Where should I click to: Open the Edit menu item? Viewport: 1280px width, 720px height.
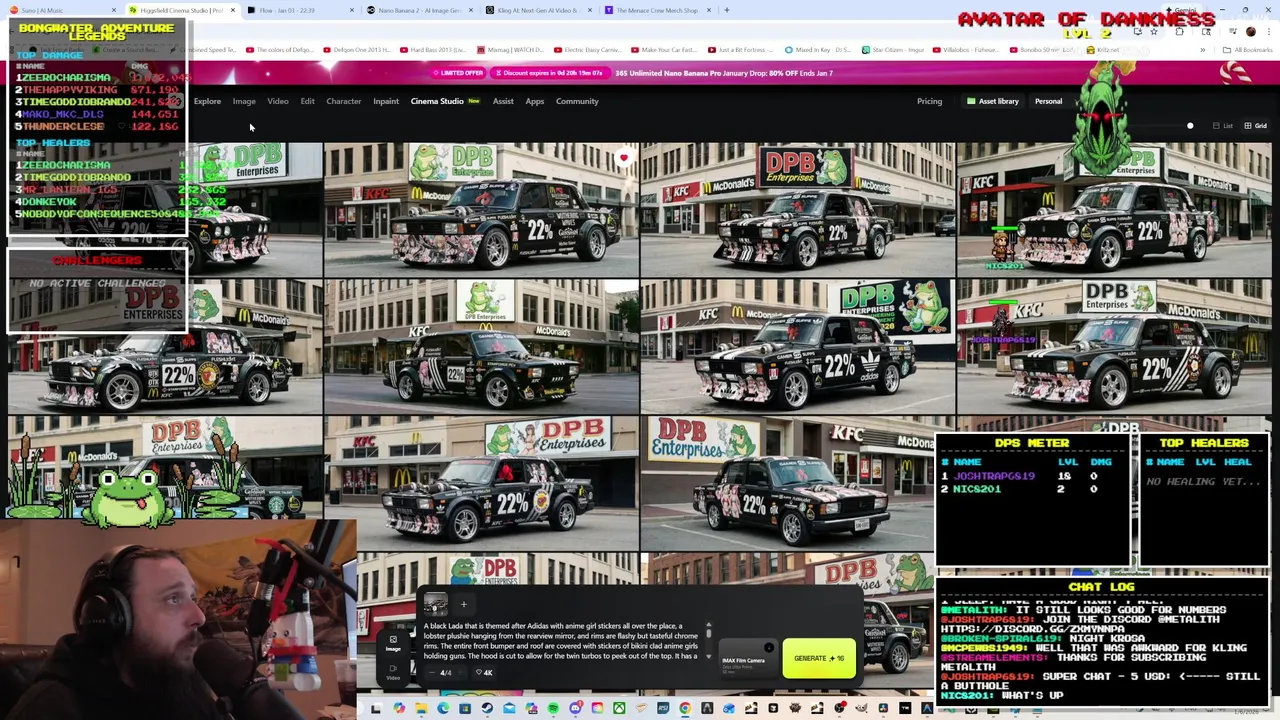tap(307, 101)
